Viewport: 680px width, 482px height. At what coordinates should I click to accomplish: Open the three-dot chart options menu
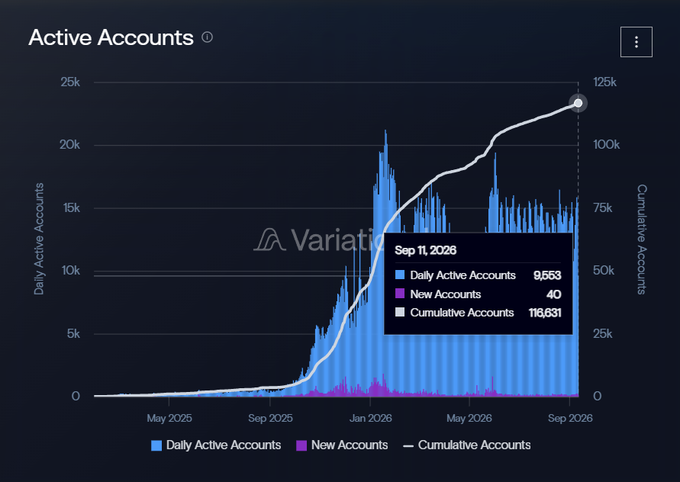click(636, 42)
